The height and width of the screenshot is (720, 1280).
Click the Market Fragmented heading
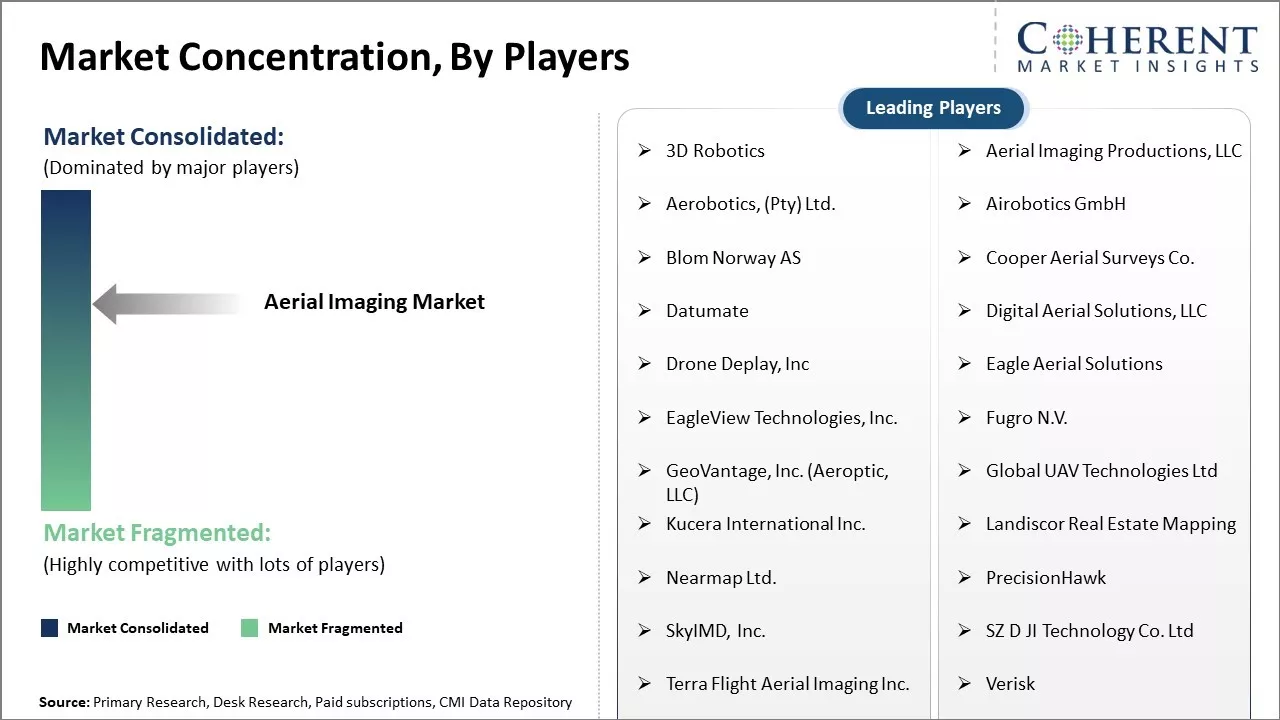pyautogui.click(x=157, y=532)
